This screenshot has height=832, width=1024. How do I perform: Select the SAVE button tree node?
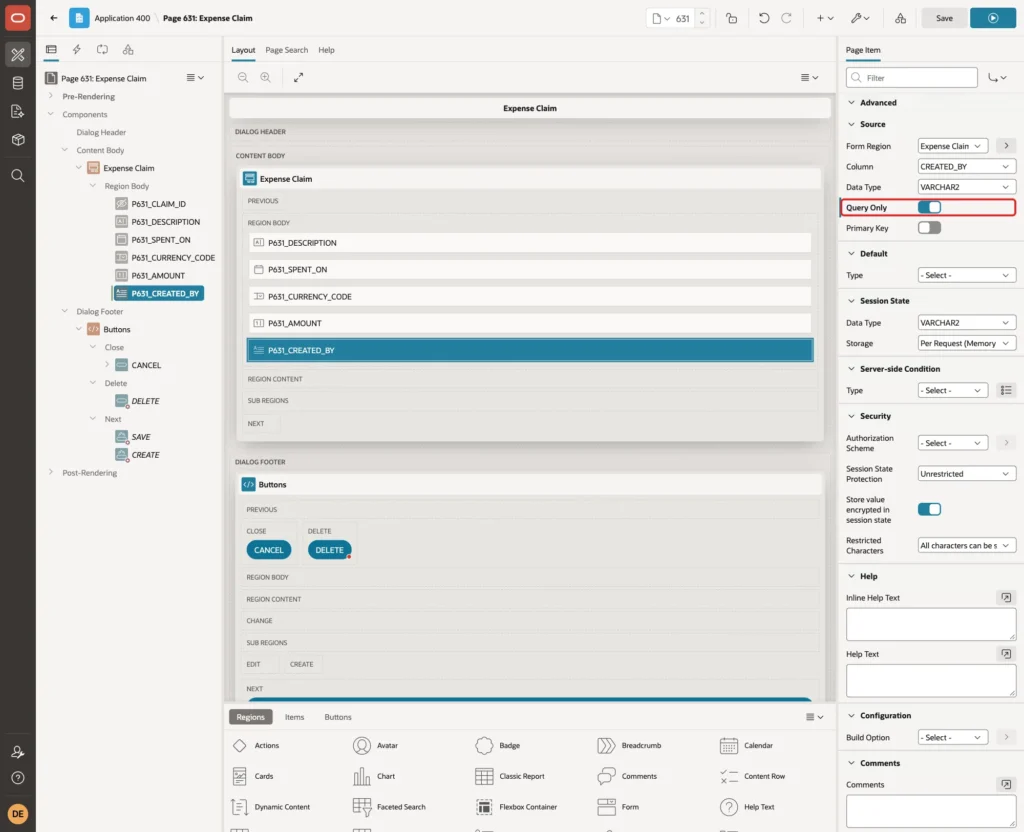(140, 437)
